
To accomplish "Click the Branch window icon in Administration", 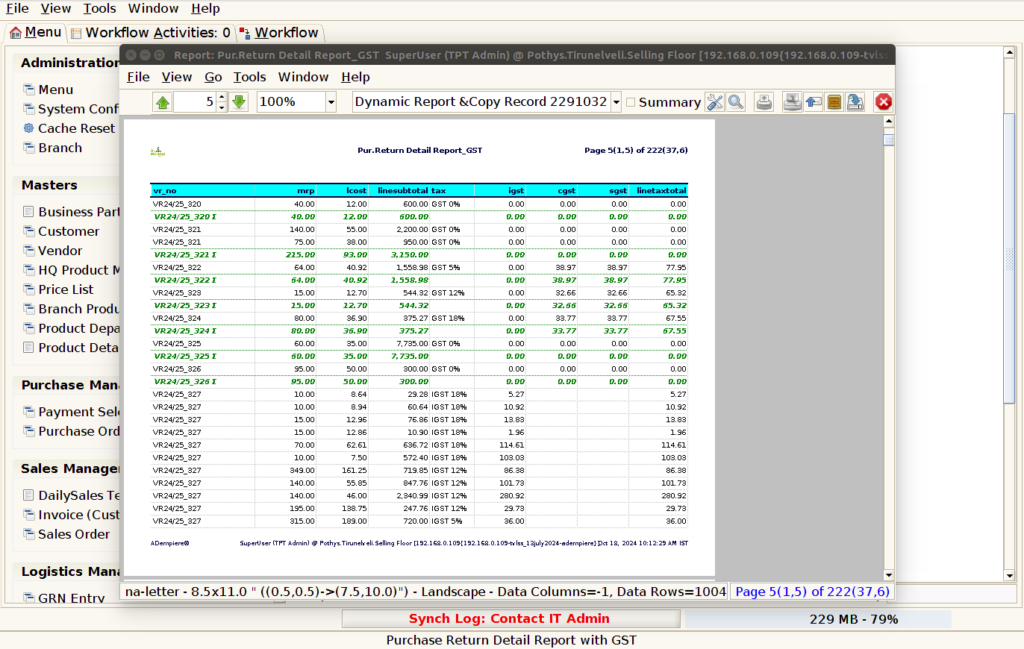I will [29, 148].
